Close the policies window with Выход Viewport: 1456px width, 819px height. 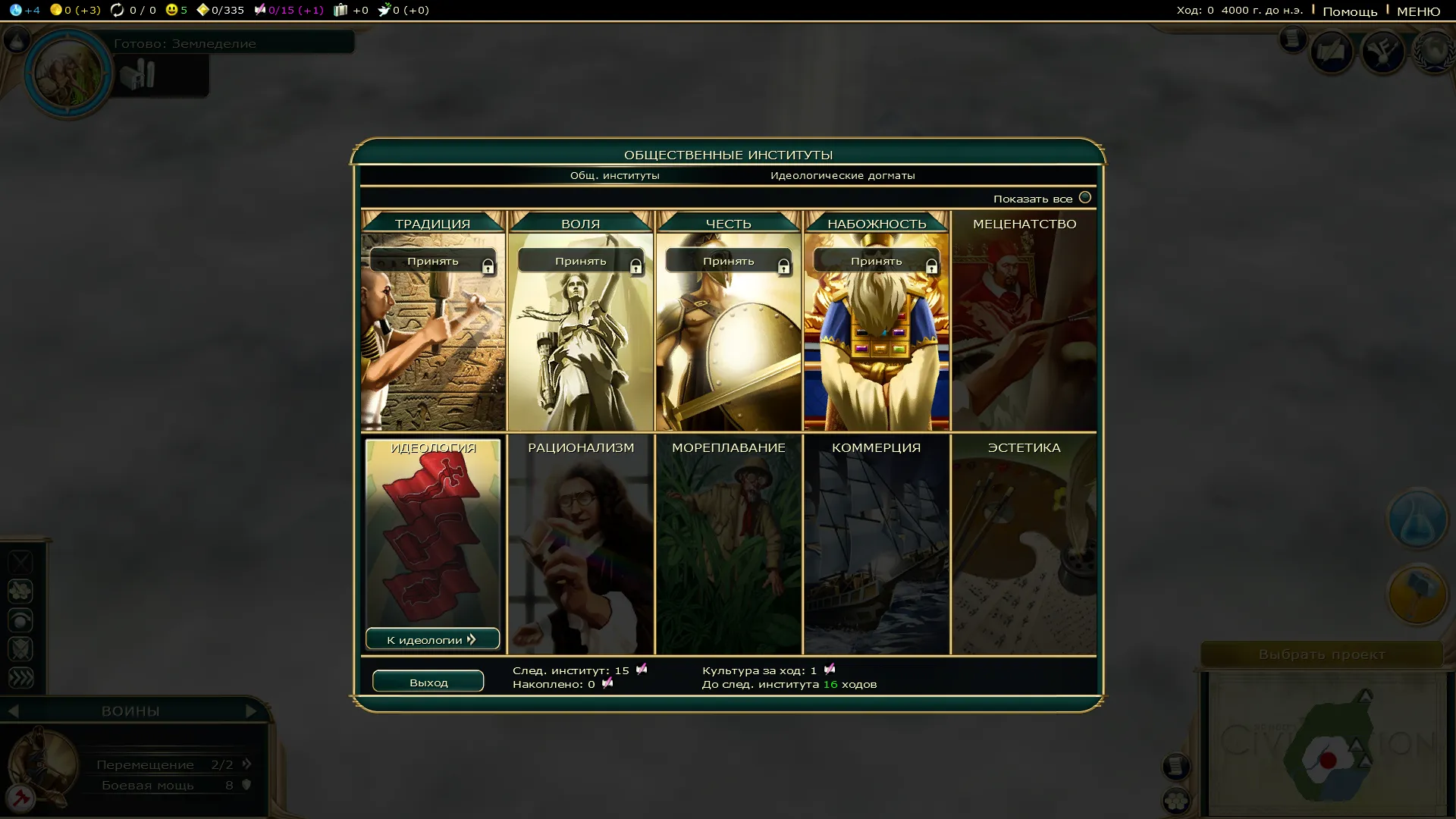[428, 682]
